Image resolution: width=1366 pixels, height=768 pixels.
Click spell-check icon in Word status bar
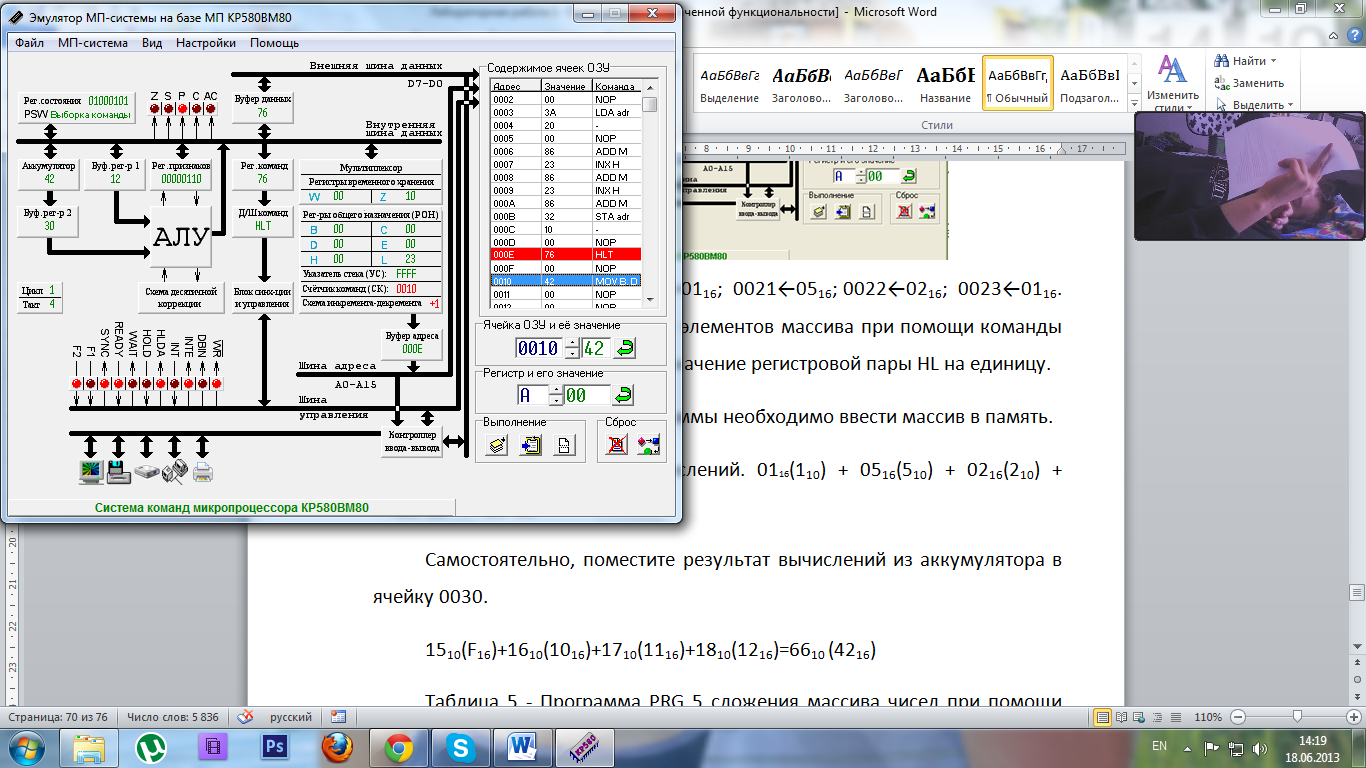pos(244,717)
